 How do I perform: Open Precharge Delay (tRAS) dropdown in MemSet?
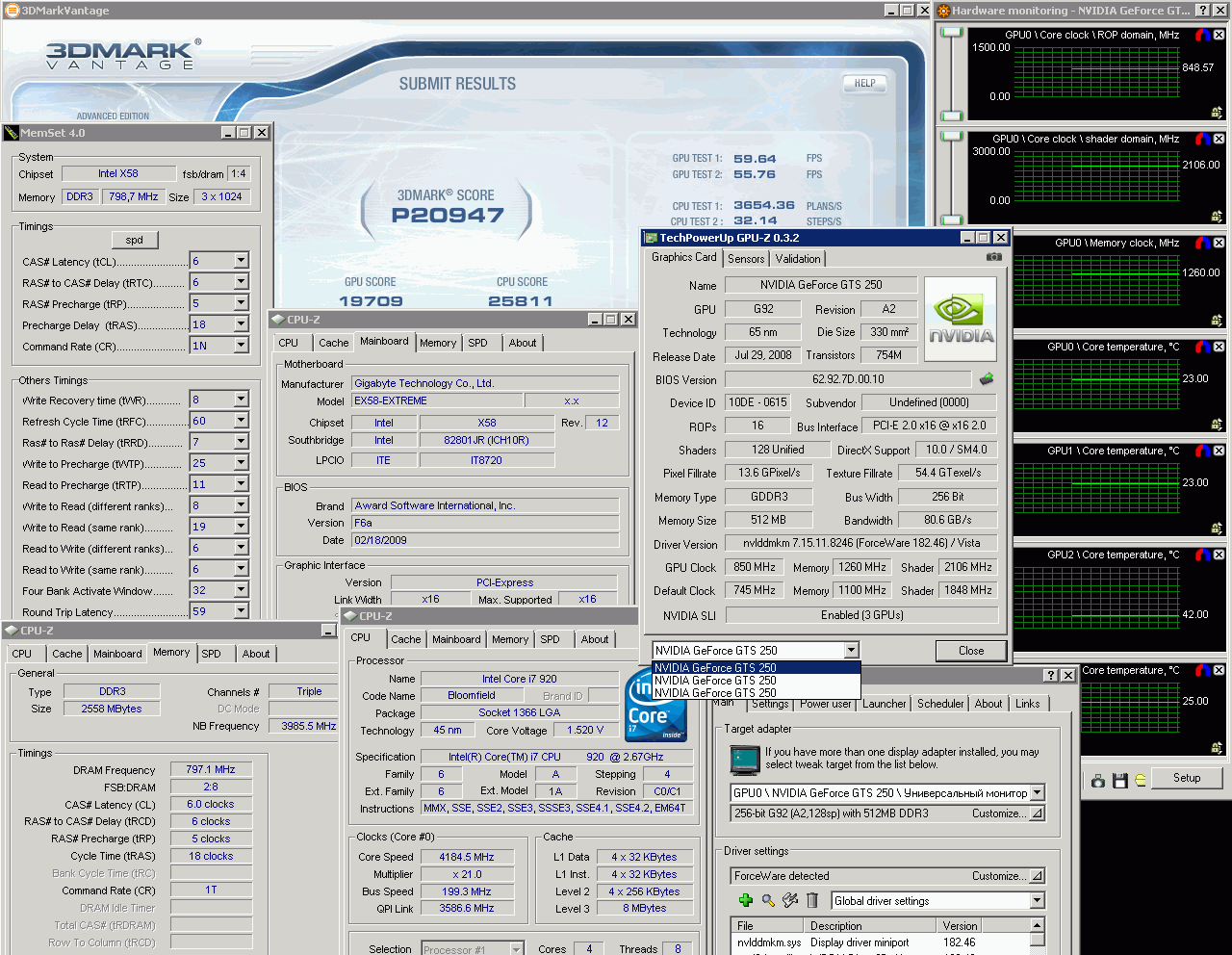pos(242,324)
